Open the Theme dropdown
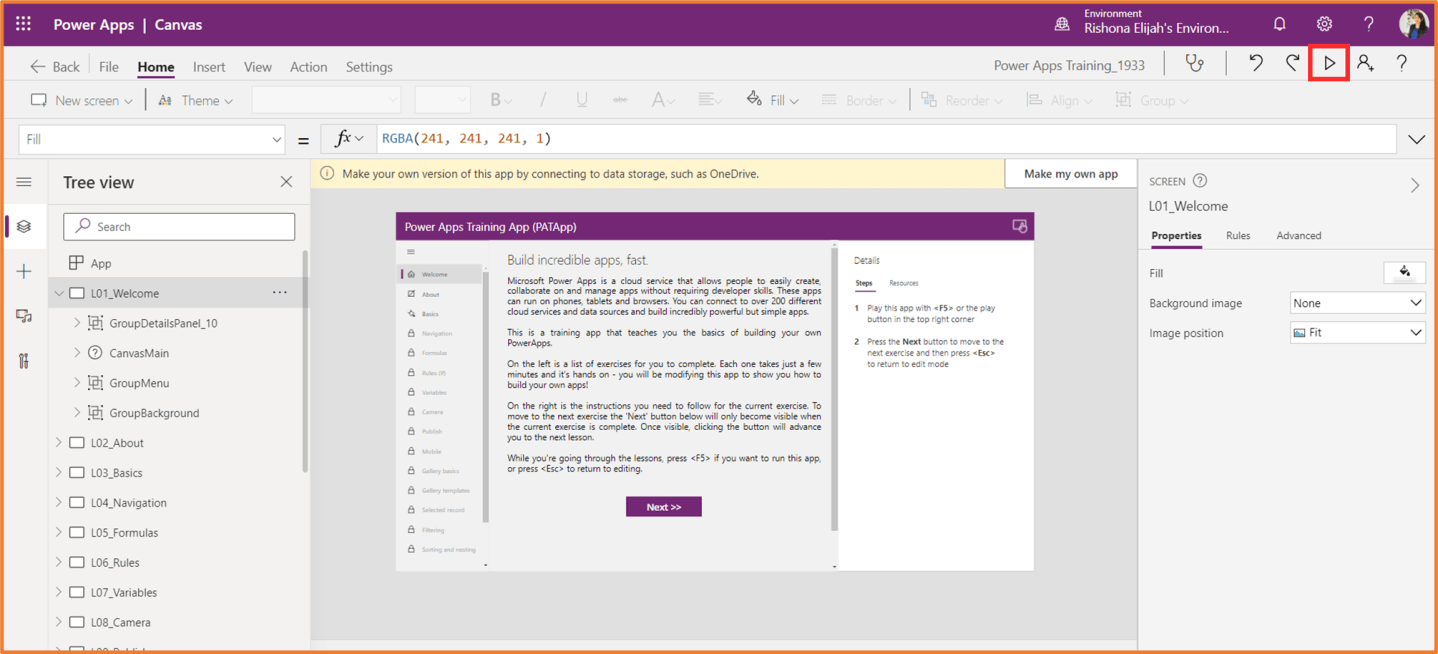Image resolution: width=1438 pixels, height=654 pixels. [x=196, y=100]
